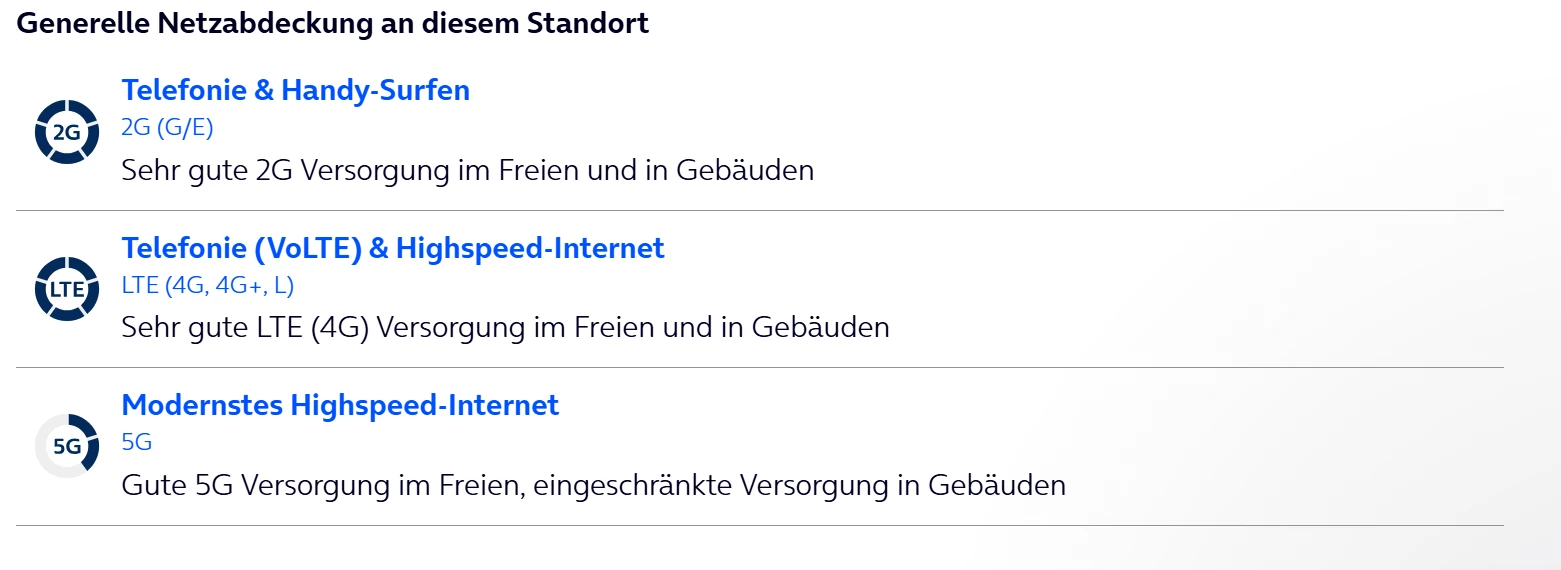
Task: Open the Modernstes Highspeed-Internet heading link
Action: [x=340, y=405]
